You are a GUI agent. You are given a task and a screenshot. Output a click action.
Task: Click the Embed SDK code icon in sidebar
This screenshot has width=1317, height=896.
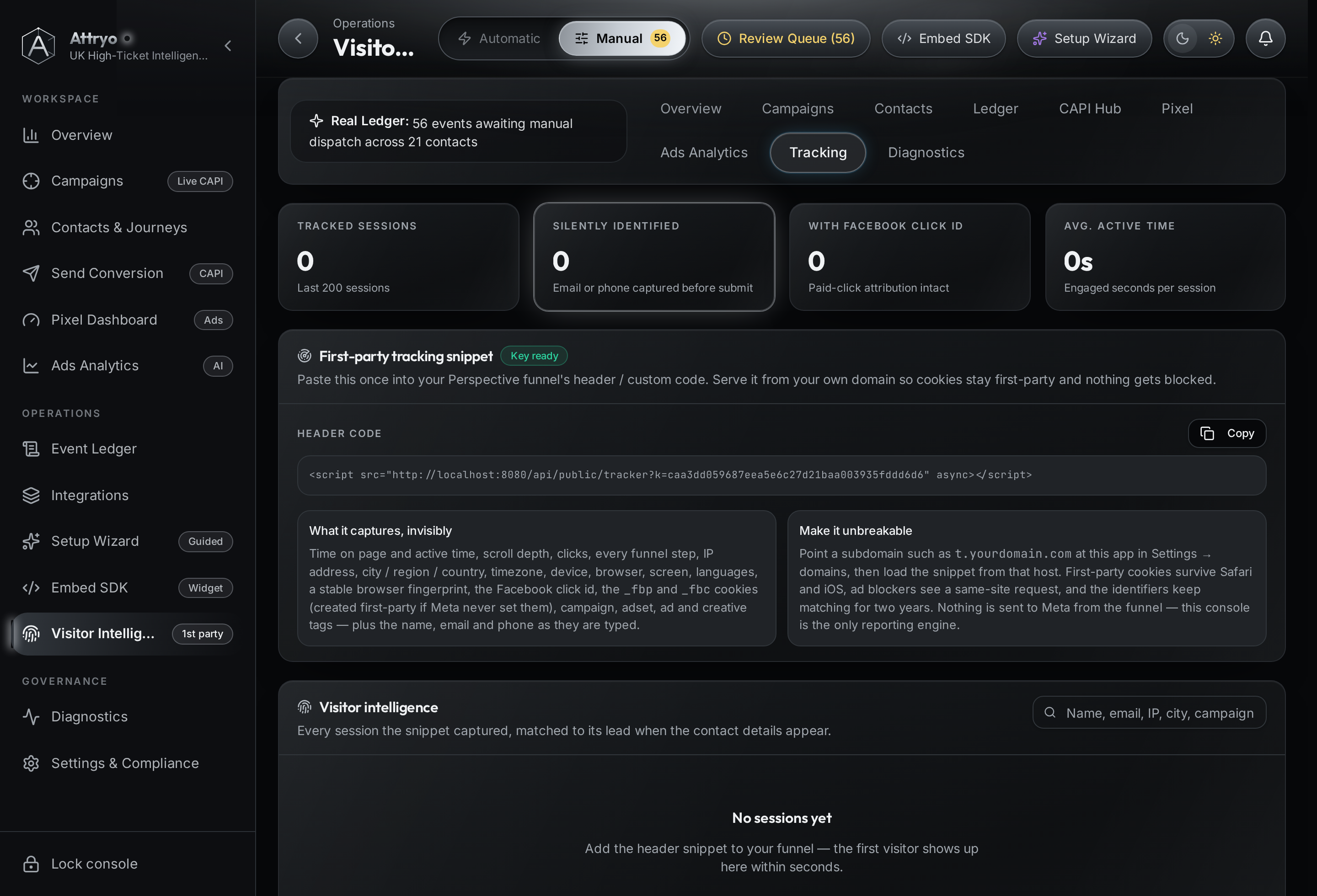point(31,587)
